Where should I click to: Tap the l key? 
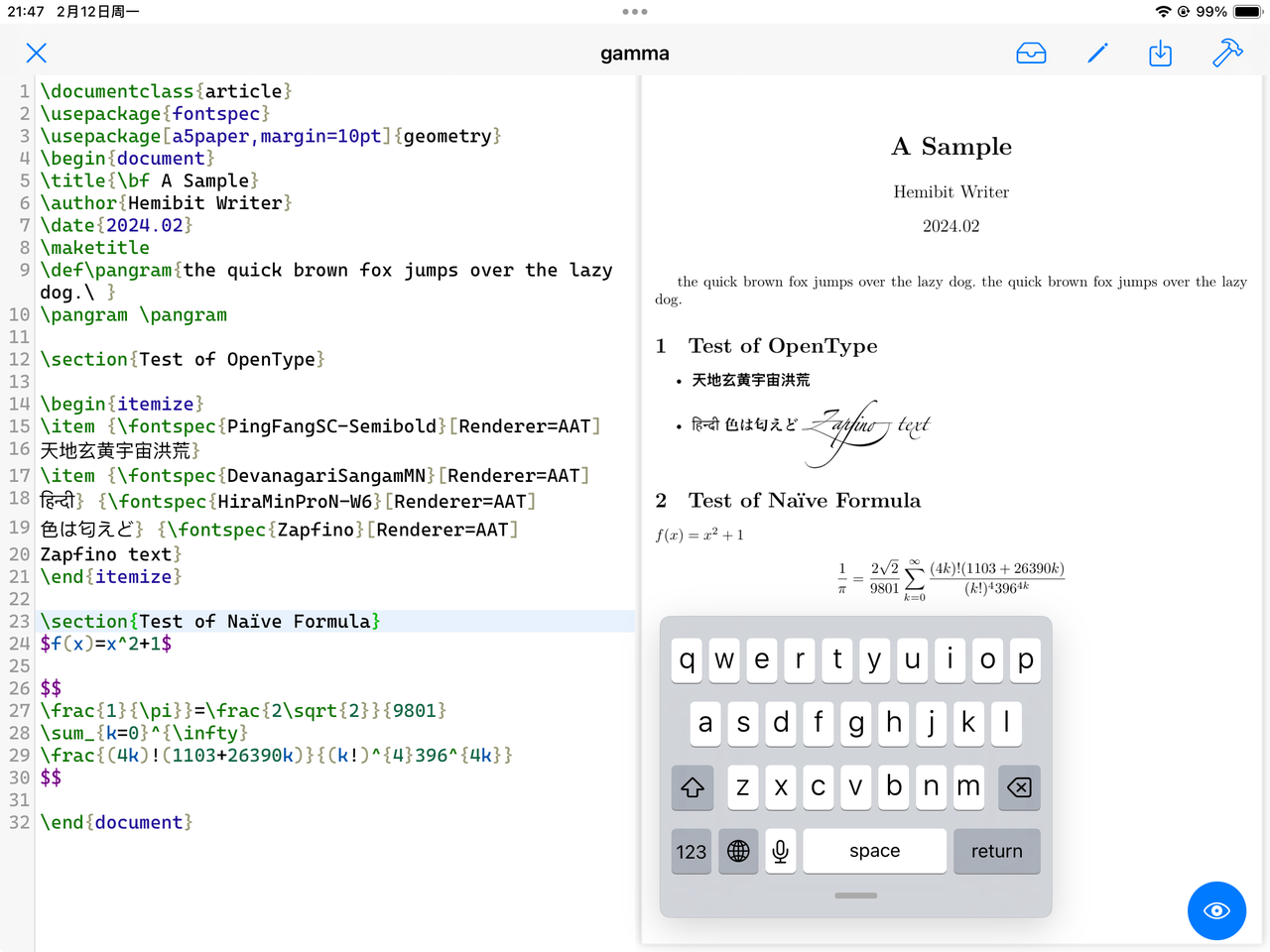(1006, 723)
